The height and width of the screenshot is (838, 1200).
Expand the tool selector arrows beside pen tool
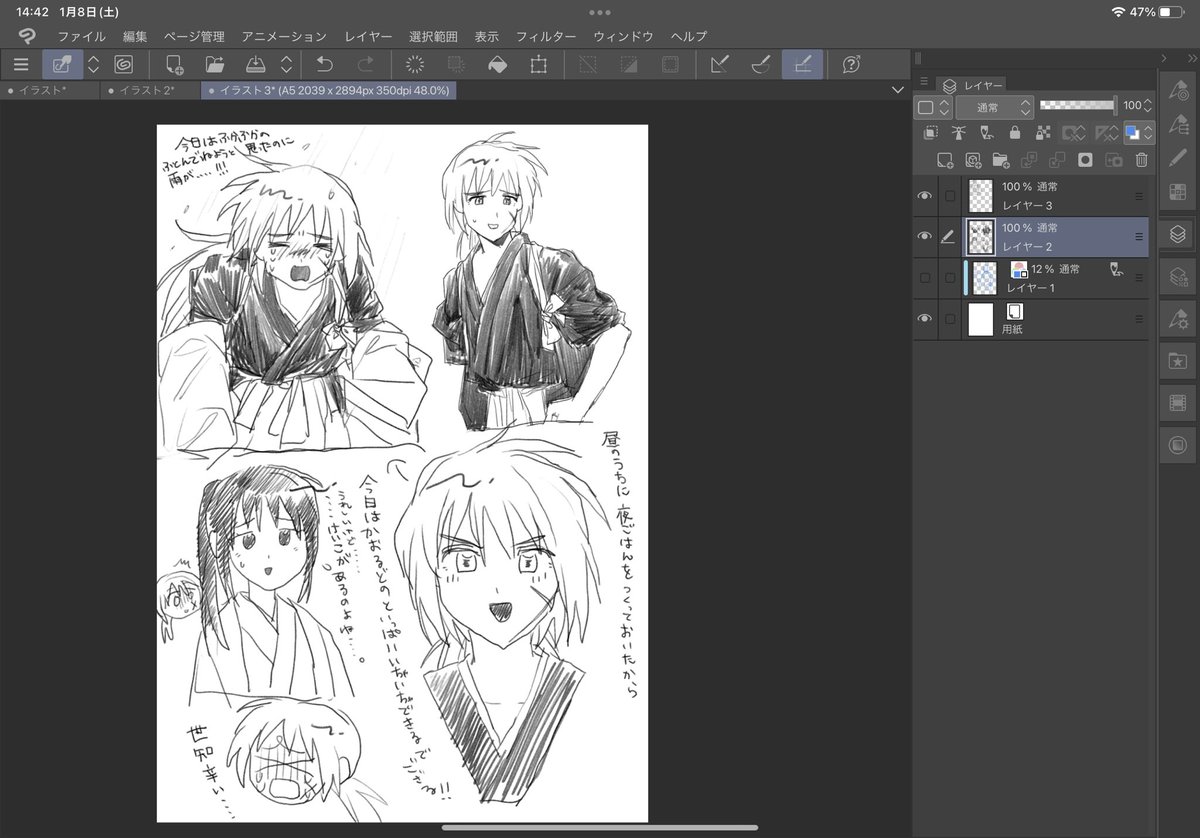pyautogui.click(x=93, y=64)
